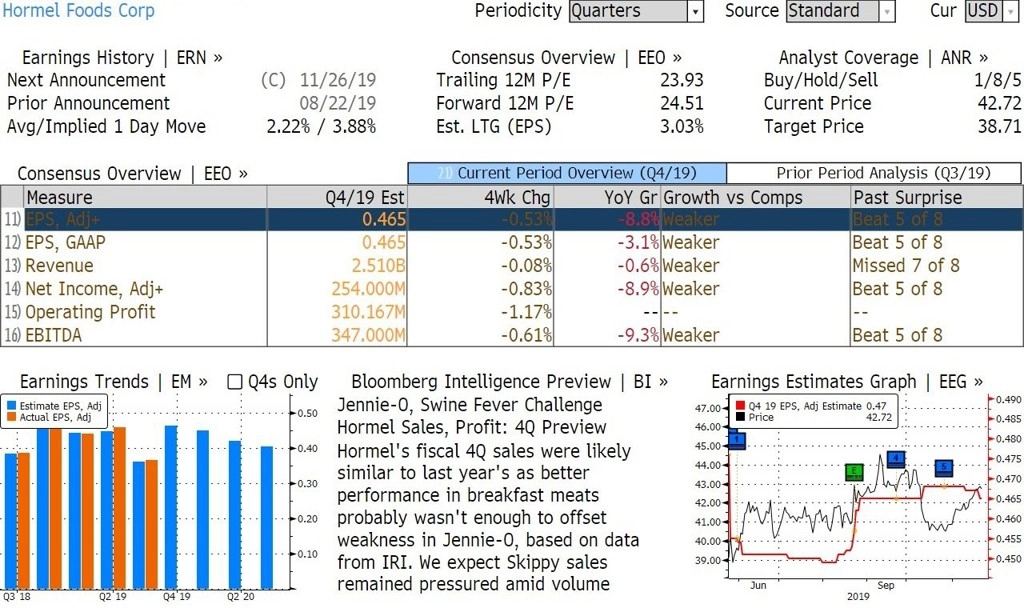The height and width of the screenshot is (608, 1024).
Task: Select the EBITDA measure row
Action: point(511,335)
